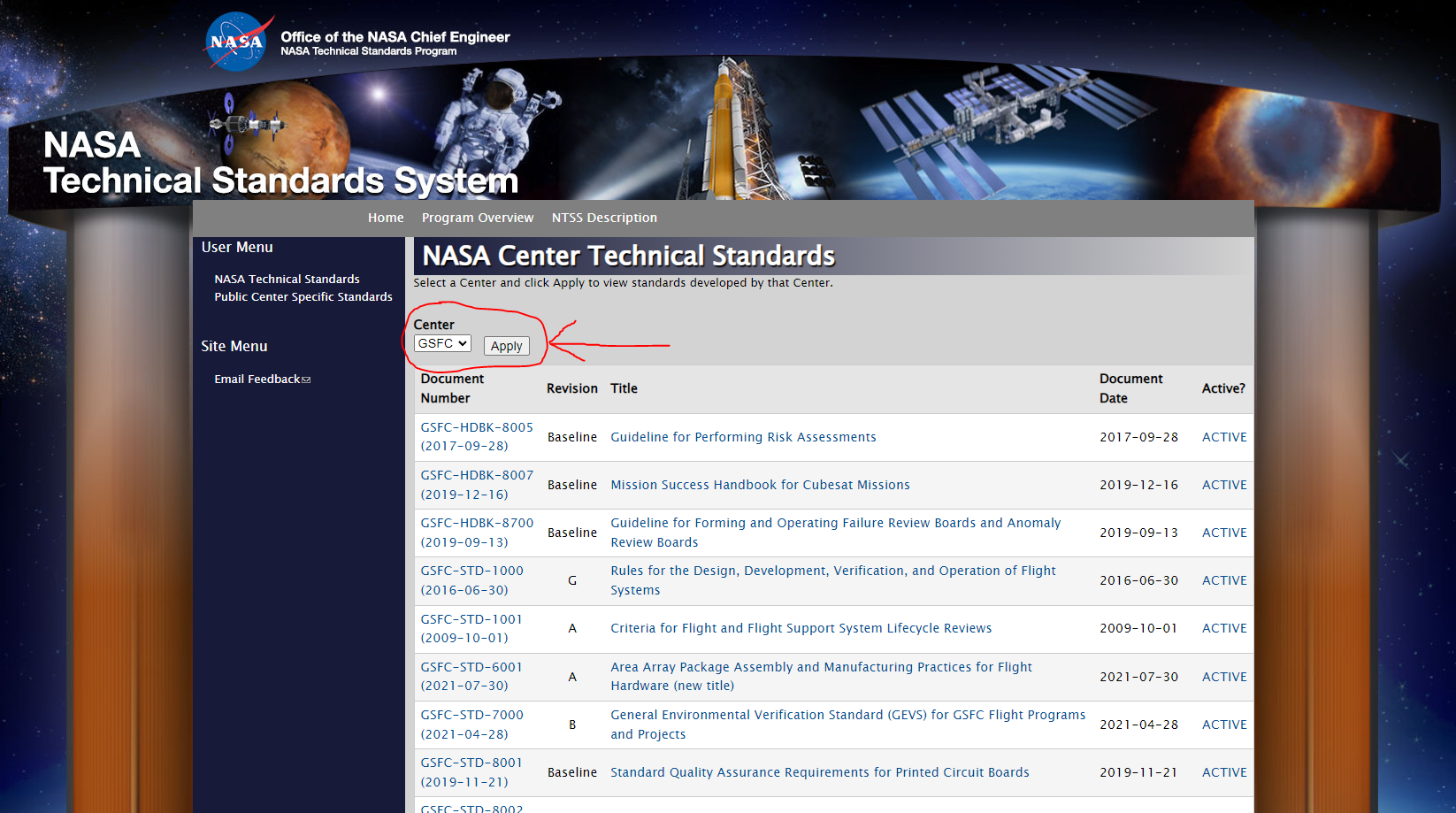This screenshot has height=813, width=1456.
Task: Select NTSS Description in the navigation bar
Action: 604,218
